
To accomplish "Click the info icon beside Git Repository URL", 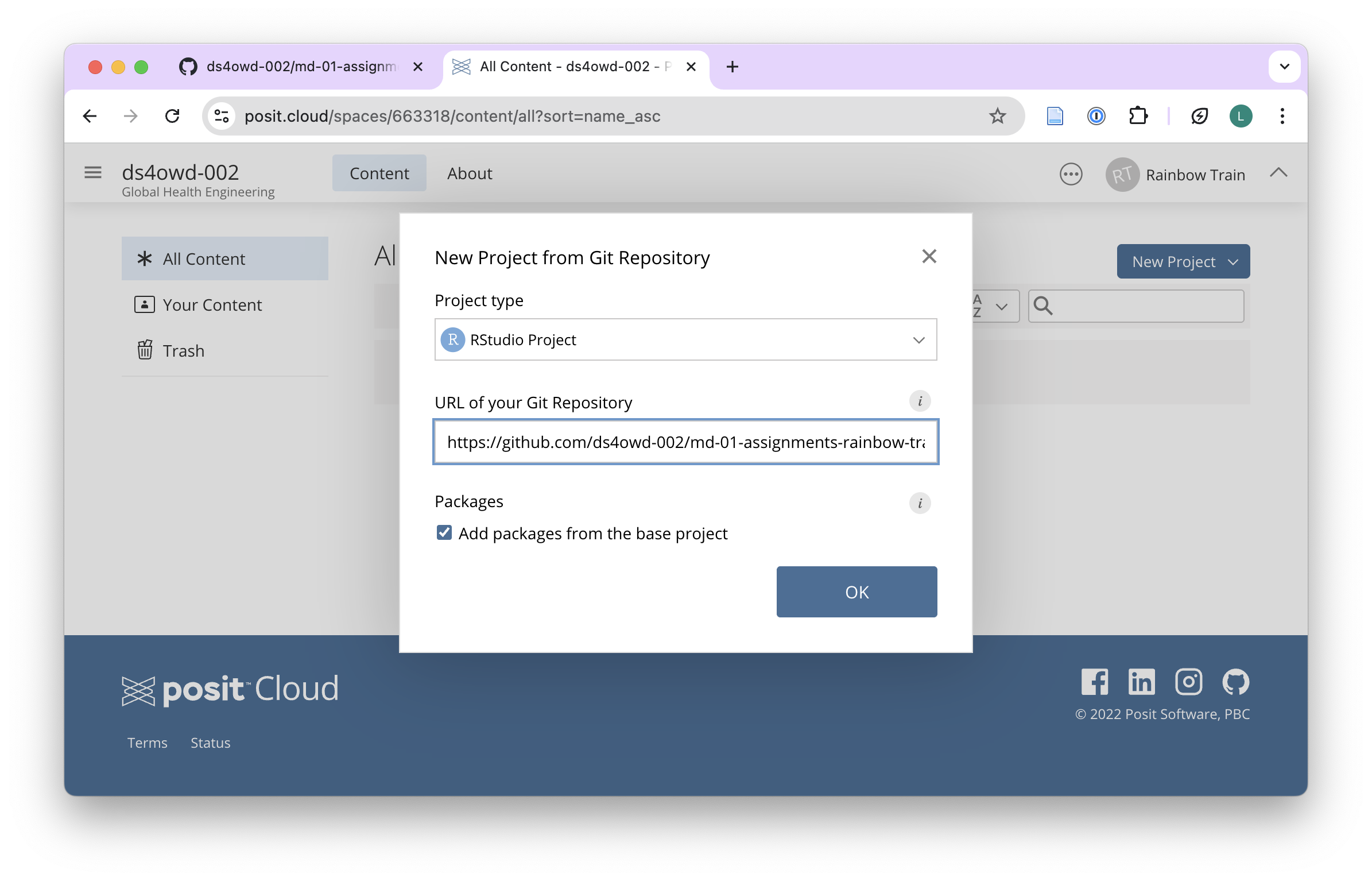I will coord(920,401).
